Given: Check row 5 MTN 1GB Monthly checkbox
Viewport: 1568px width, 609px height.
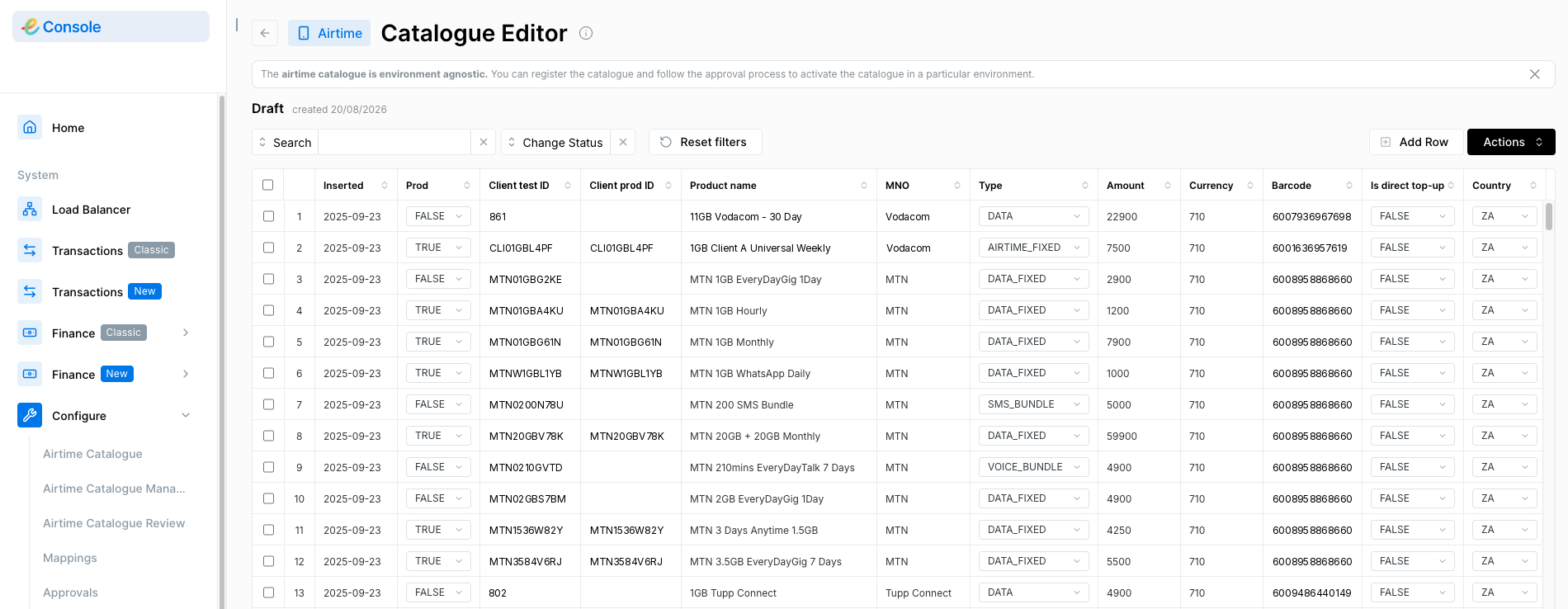Looking at the screenshot, I should point(268,342).
